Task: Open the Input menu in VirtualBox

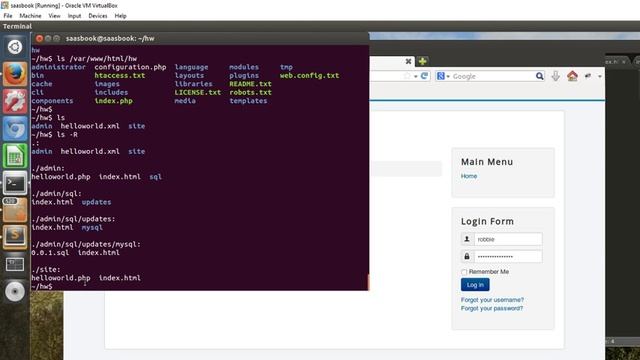Action: [x=74, y=16]
